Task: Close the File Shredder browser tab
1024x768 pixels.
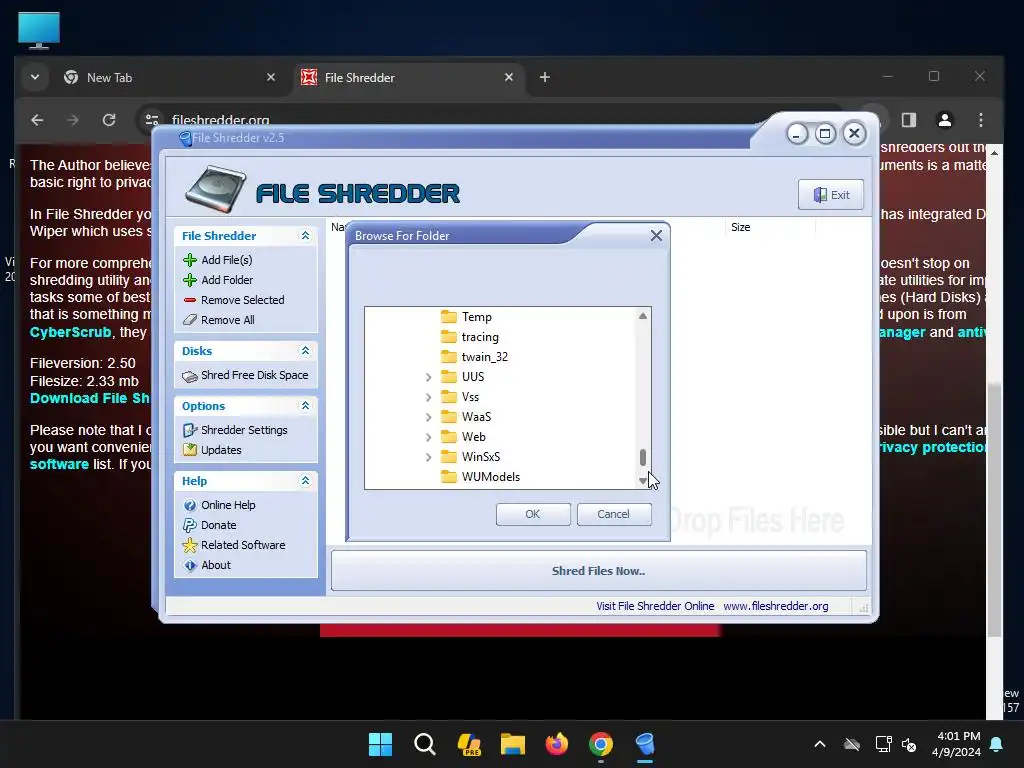Action: pyautogui.click(x=509, y=78)
